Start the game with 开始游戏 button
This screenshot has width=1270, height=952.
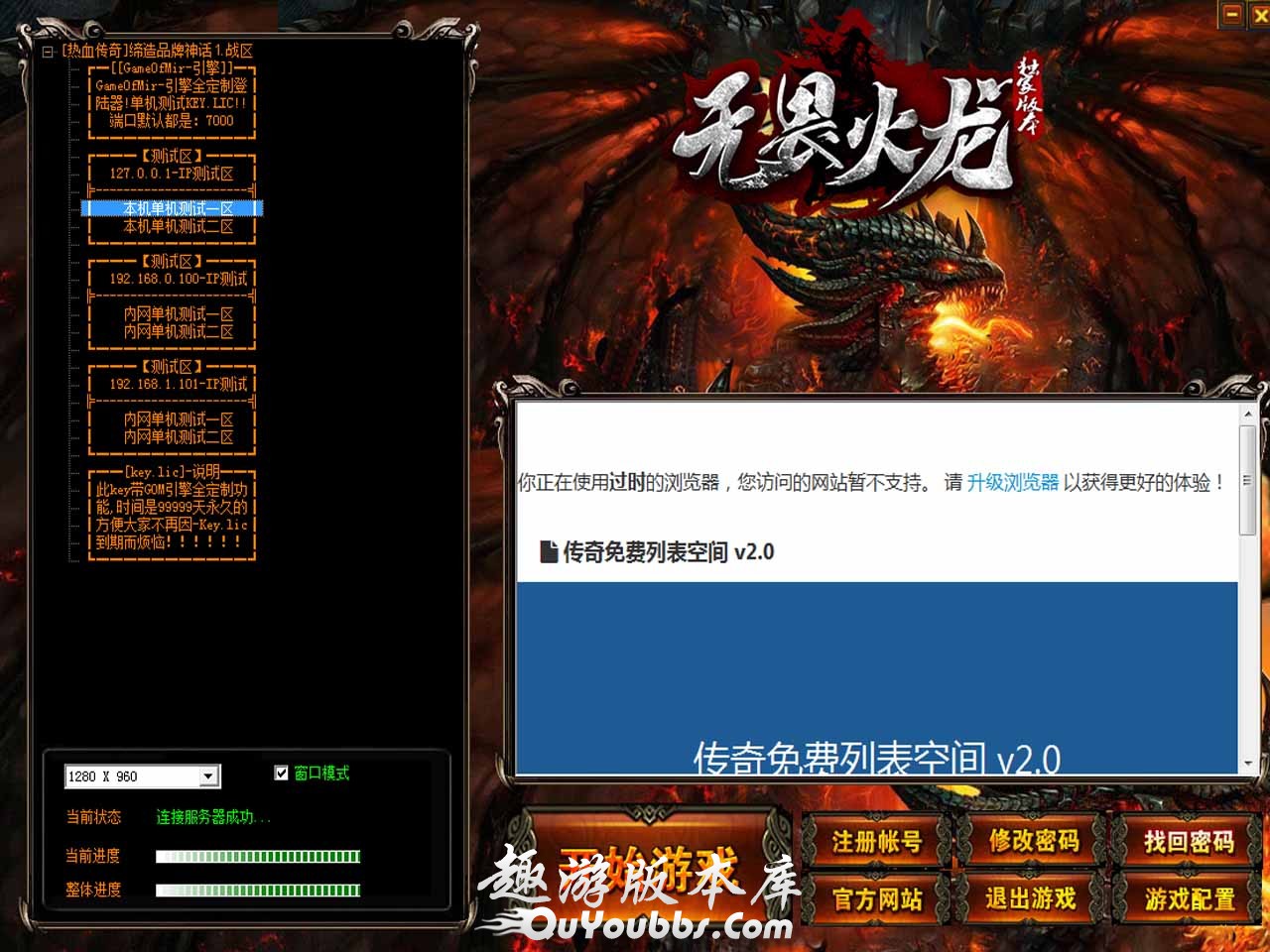(650, 870)
